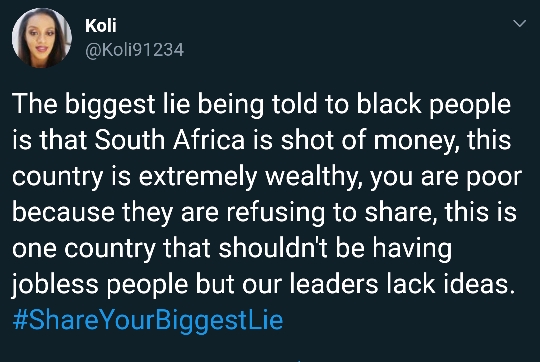Click the words "jobless people" in tweet
540x362 pixels.
100,285
